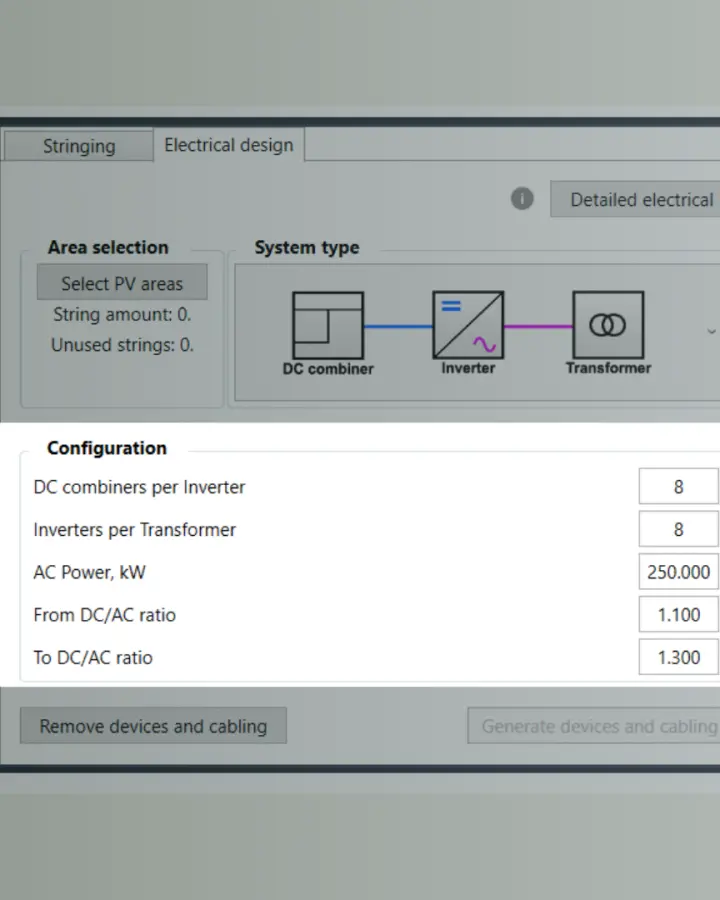Click the Select PV areas button

click(122, 282)
